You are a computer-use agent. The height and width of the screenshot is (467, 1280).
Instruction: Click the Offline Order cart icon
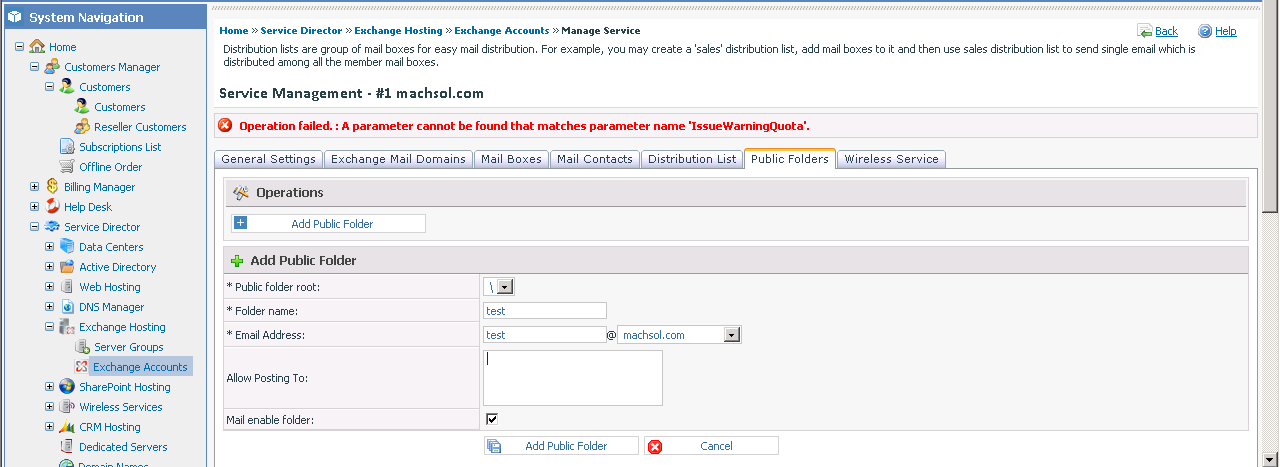pos(67,167)
